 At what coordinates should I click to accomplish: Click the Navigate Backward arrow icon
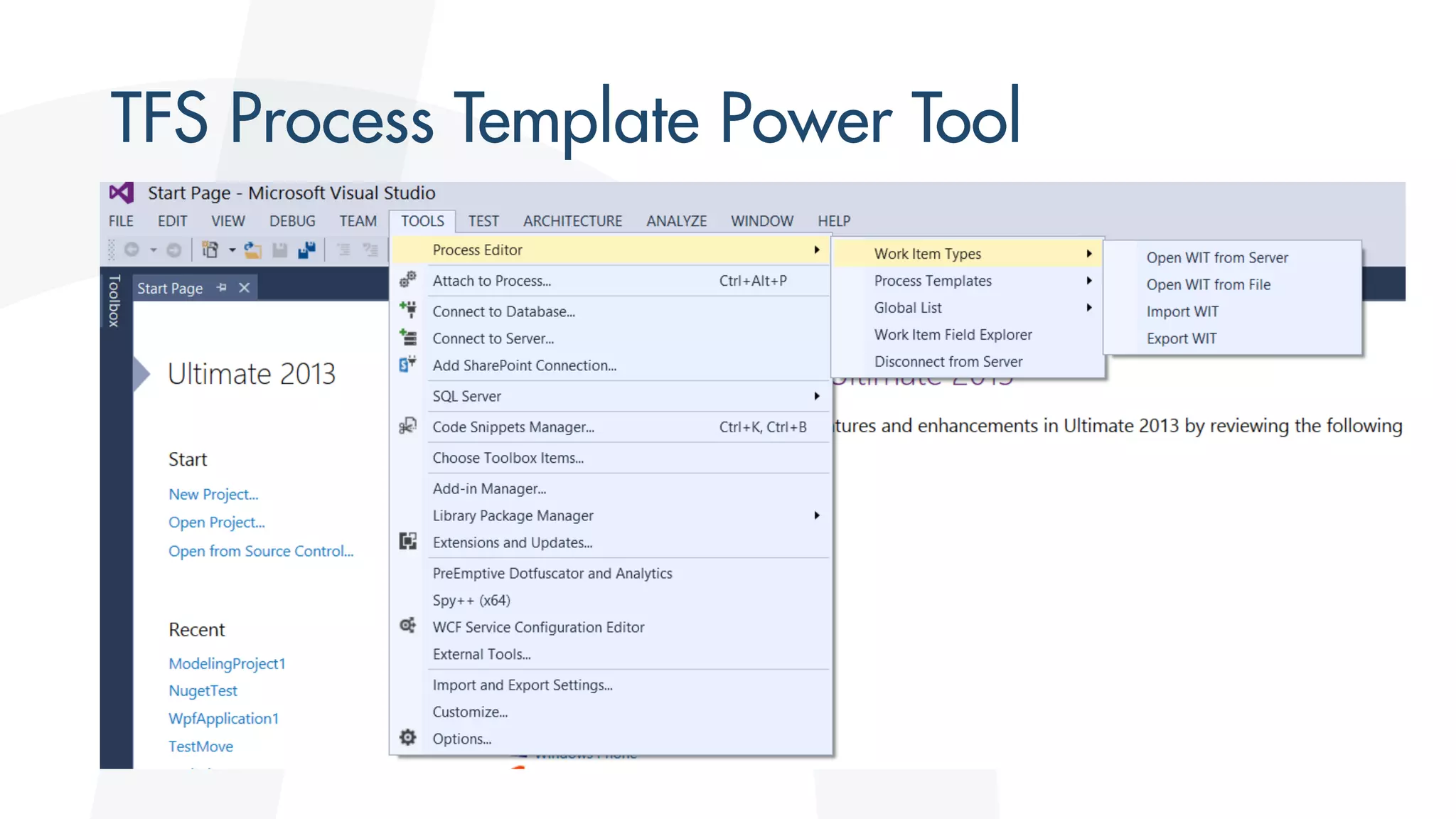[132, 250]
